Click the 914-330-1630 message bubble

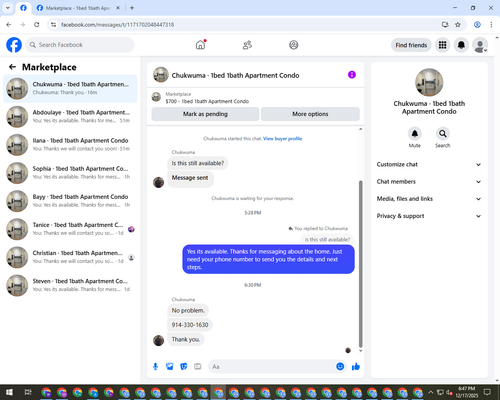(x=190, y=325)
